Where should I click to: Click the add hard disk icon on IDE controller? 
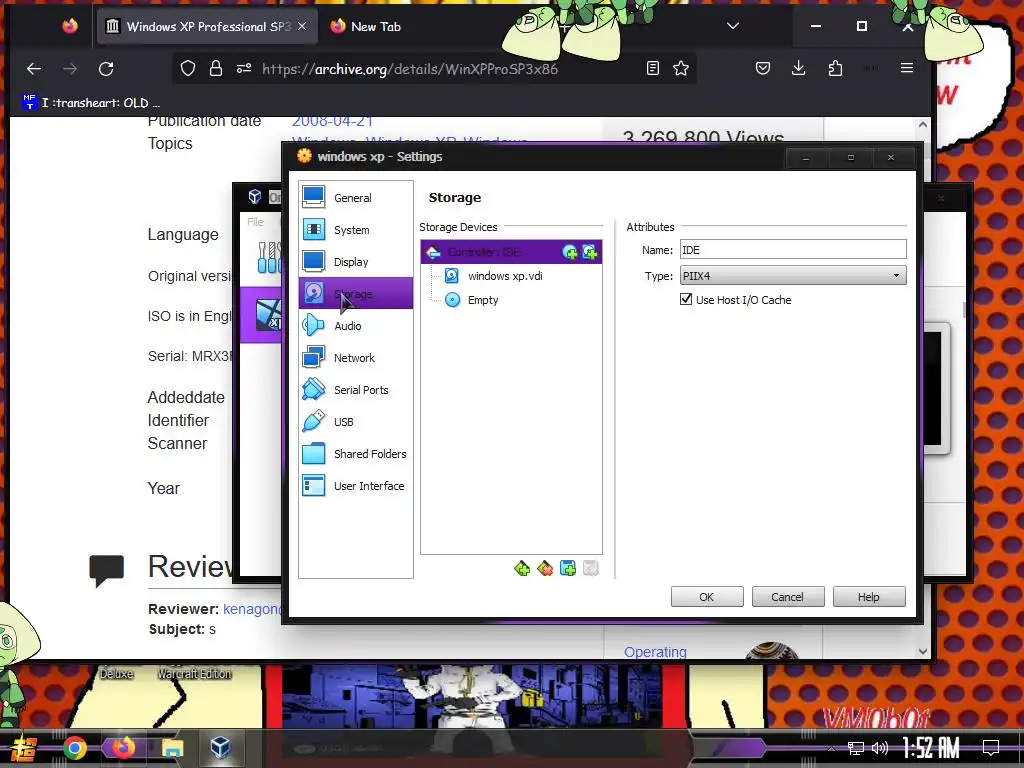(x=590, y=252)
